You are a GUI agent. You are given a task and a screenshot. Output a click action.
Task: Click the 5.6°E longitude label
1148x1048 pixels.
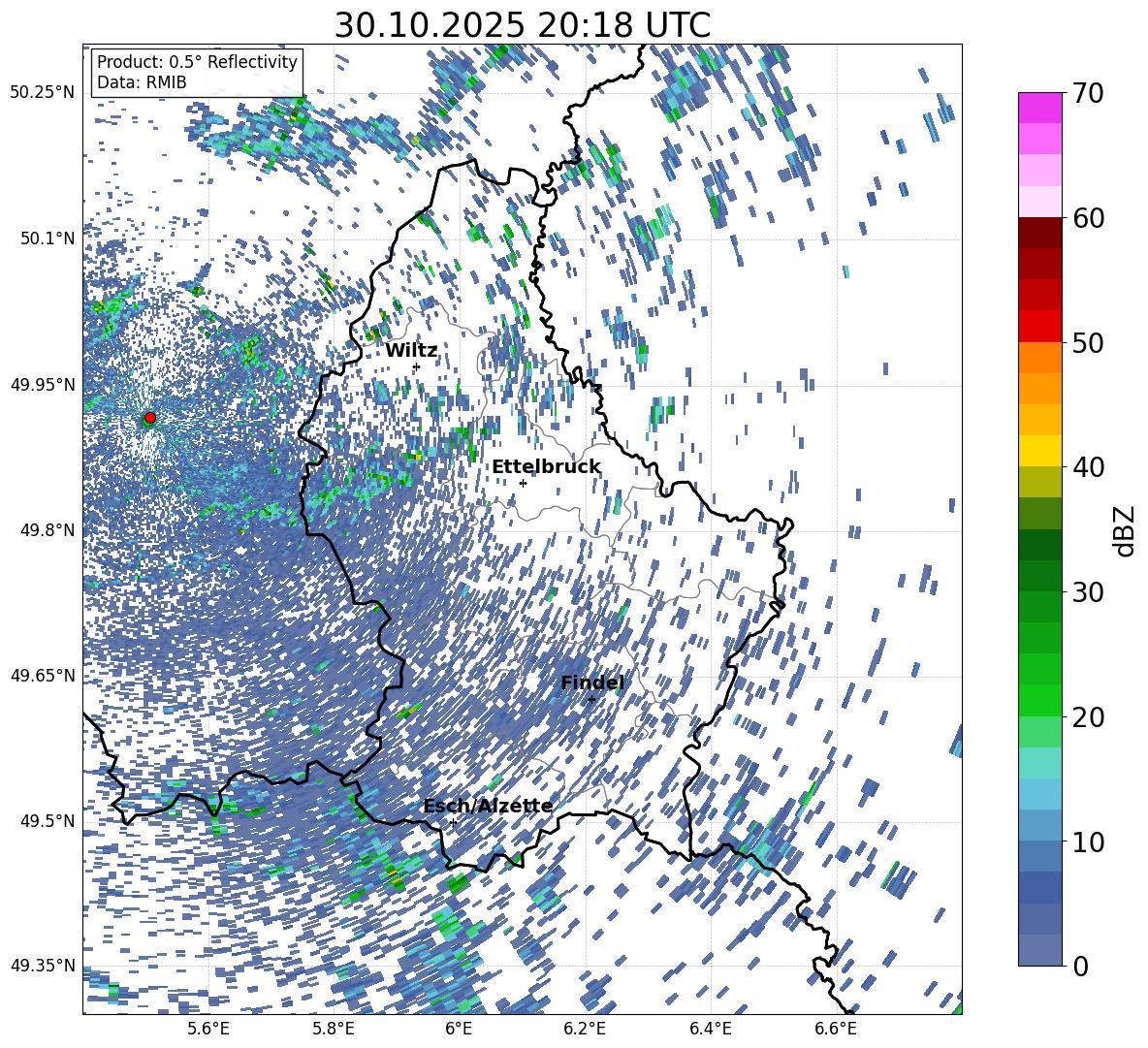(208, 1029)
